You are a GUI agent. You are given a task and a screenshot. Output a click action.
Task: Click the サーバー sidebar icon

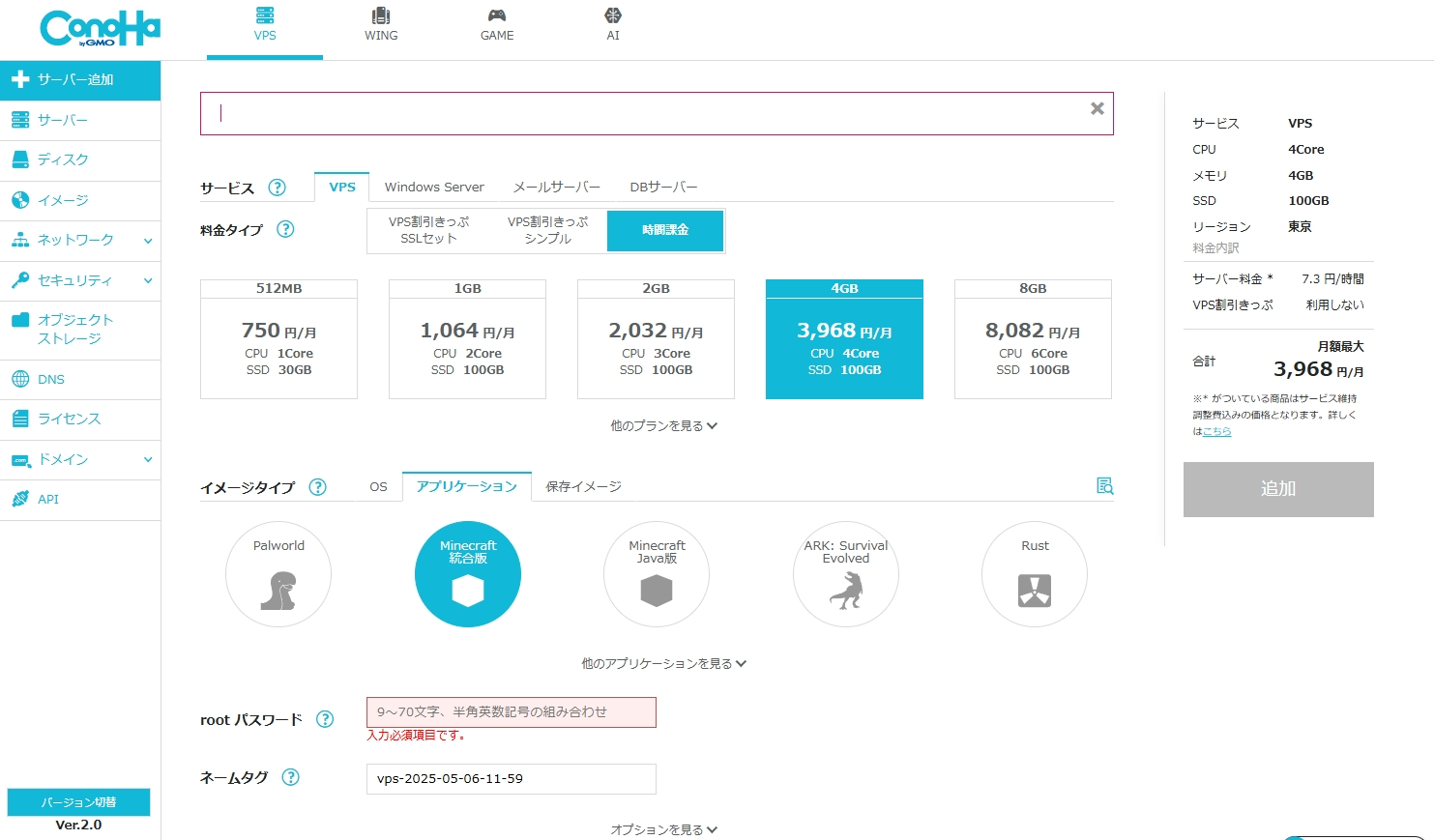point(20,120)
